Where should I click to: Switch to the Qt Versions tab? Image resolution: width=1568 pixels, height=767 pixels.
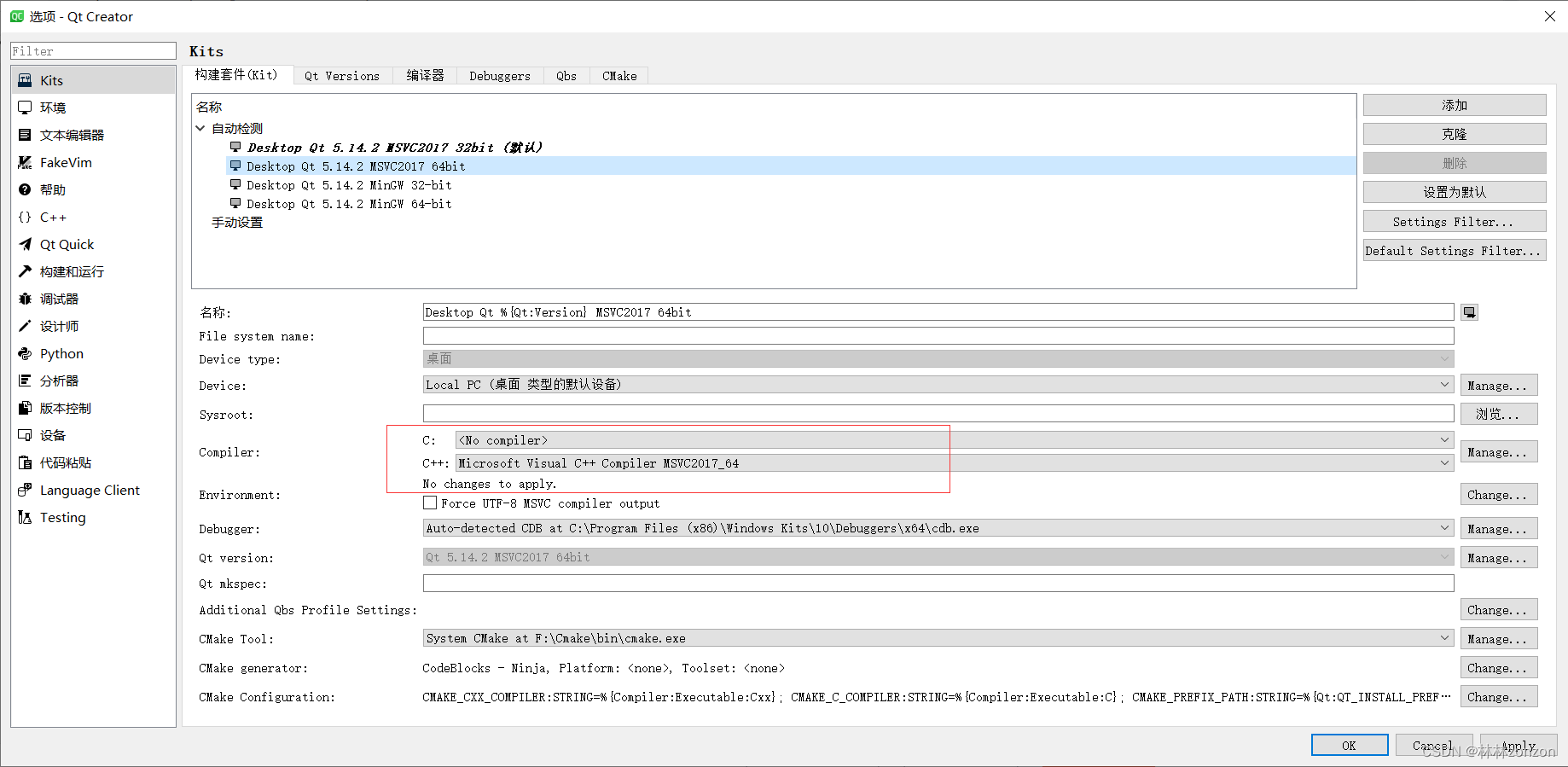(342, 76)
